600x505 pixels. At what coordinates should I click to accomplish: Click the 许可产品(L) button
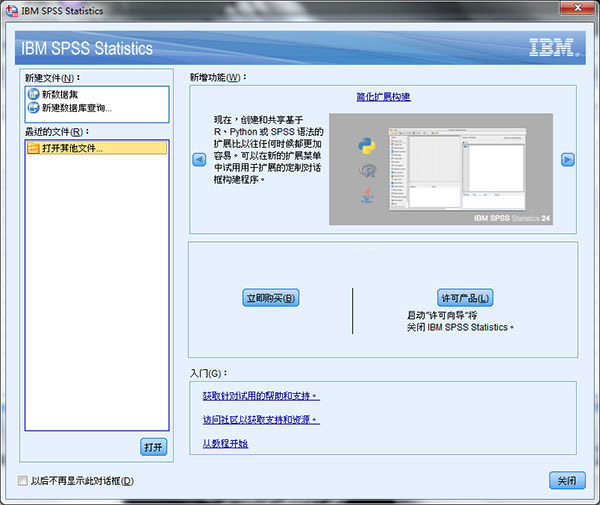tap(465, 298)
